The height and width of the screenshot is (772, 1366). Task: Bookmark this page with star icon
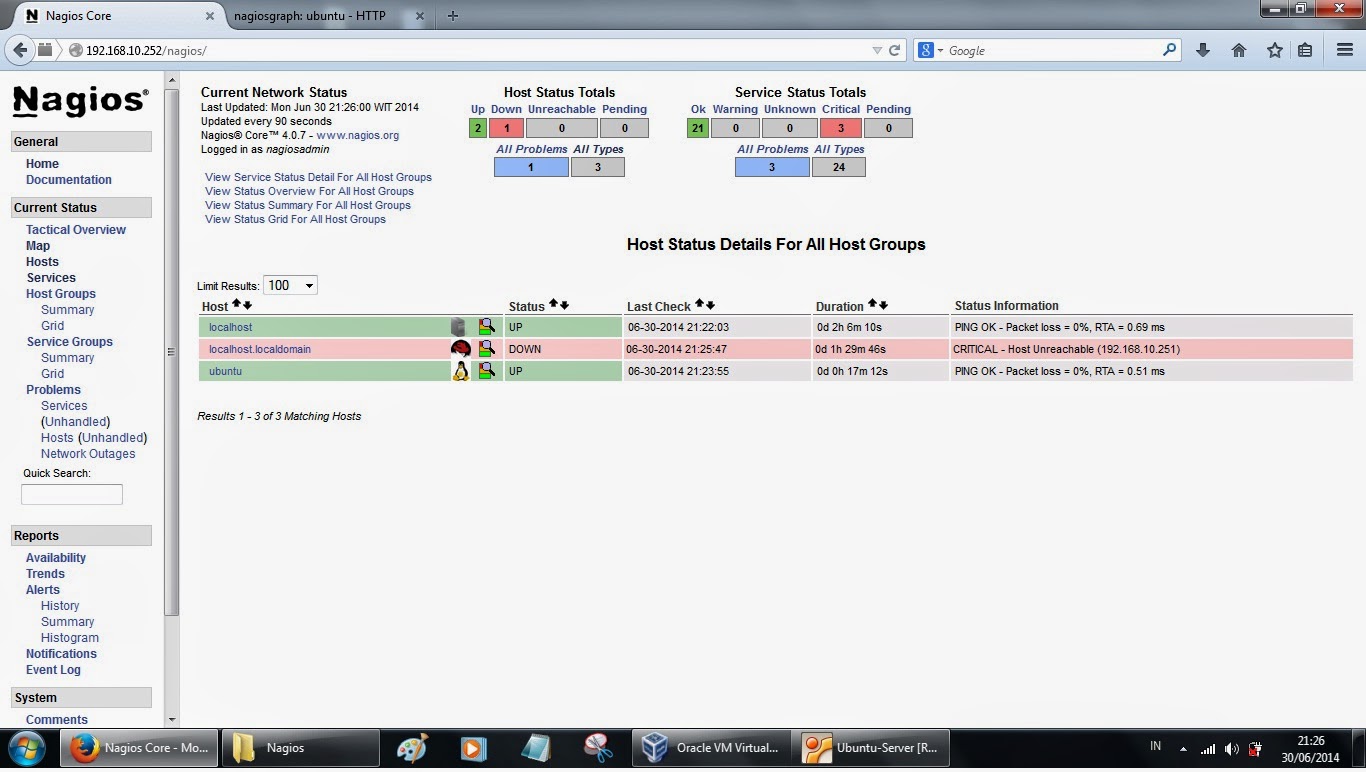1275,50
